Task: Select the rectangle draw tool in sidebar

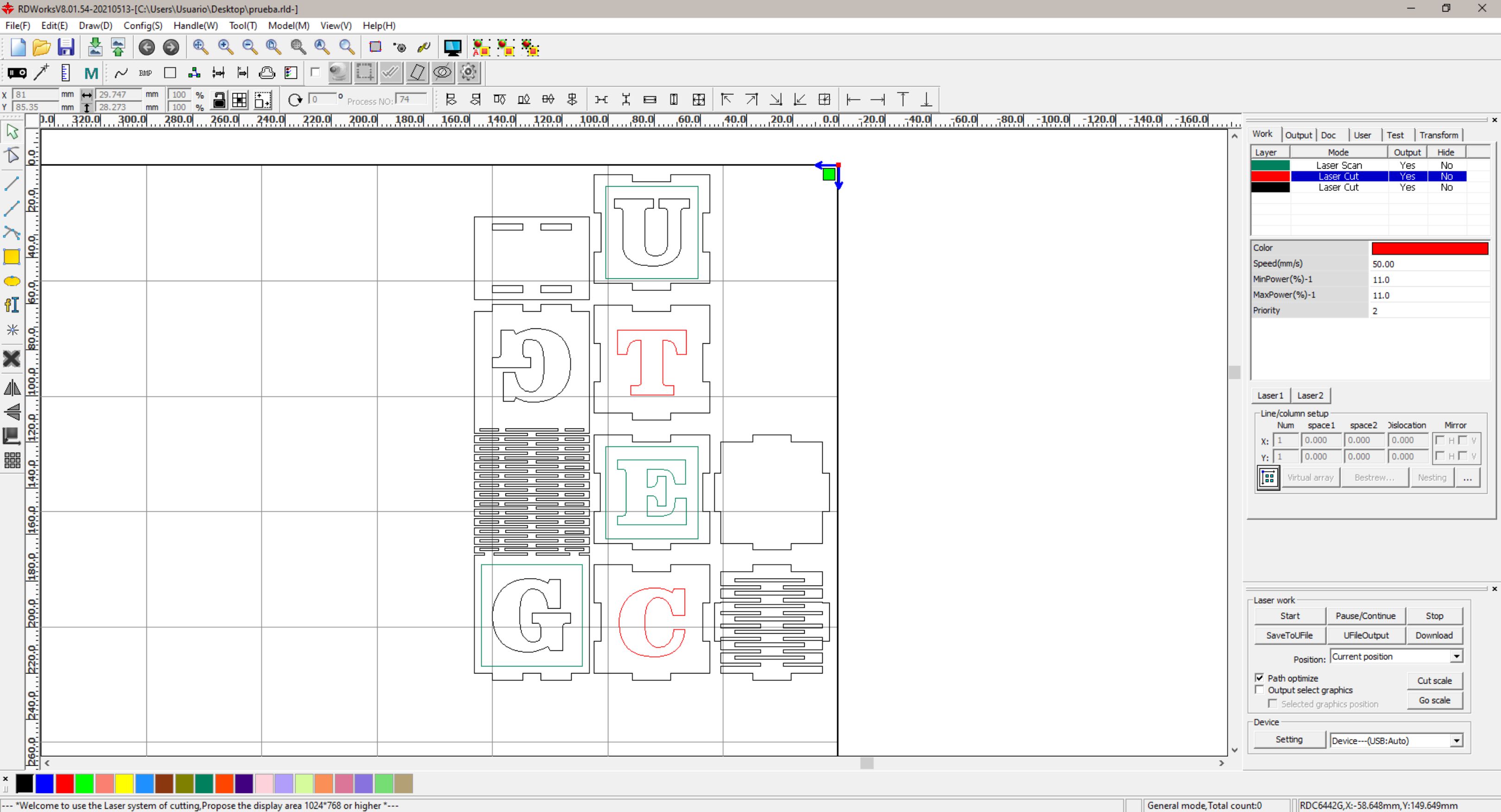Action: pos(12,257)
